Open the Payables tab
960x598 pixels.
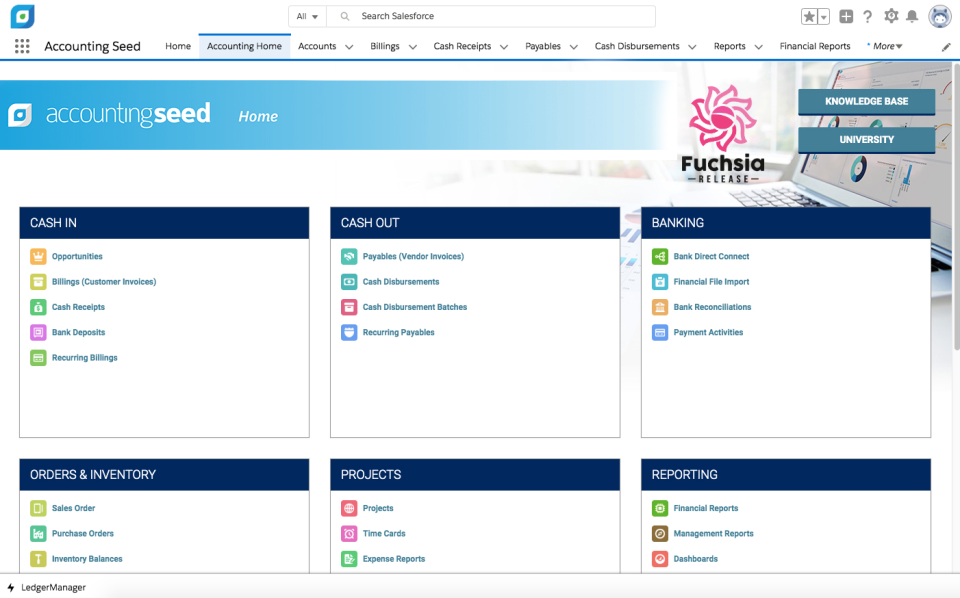point(542,46)
